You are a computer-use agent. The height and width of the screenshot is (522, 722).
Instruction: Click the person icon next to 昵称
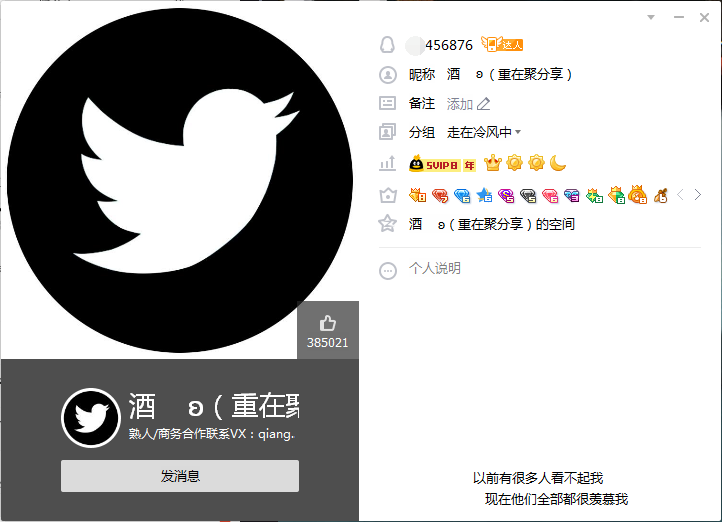click(388, 75)
